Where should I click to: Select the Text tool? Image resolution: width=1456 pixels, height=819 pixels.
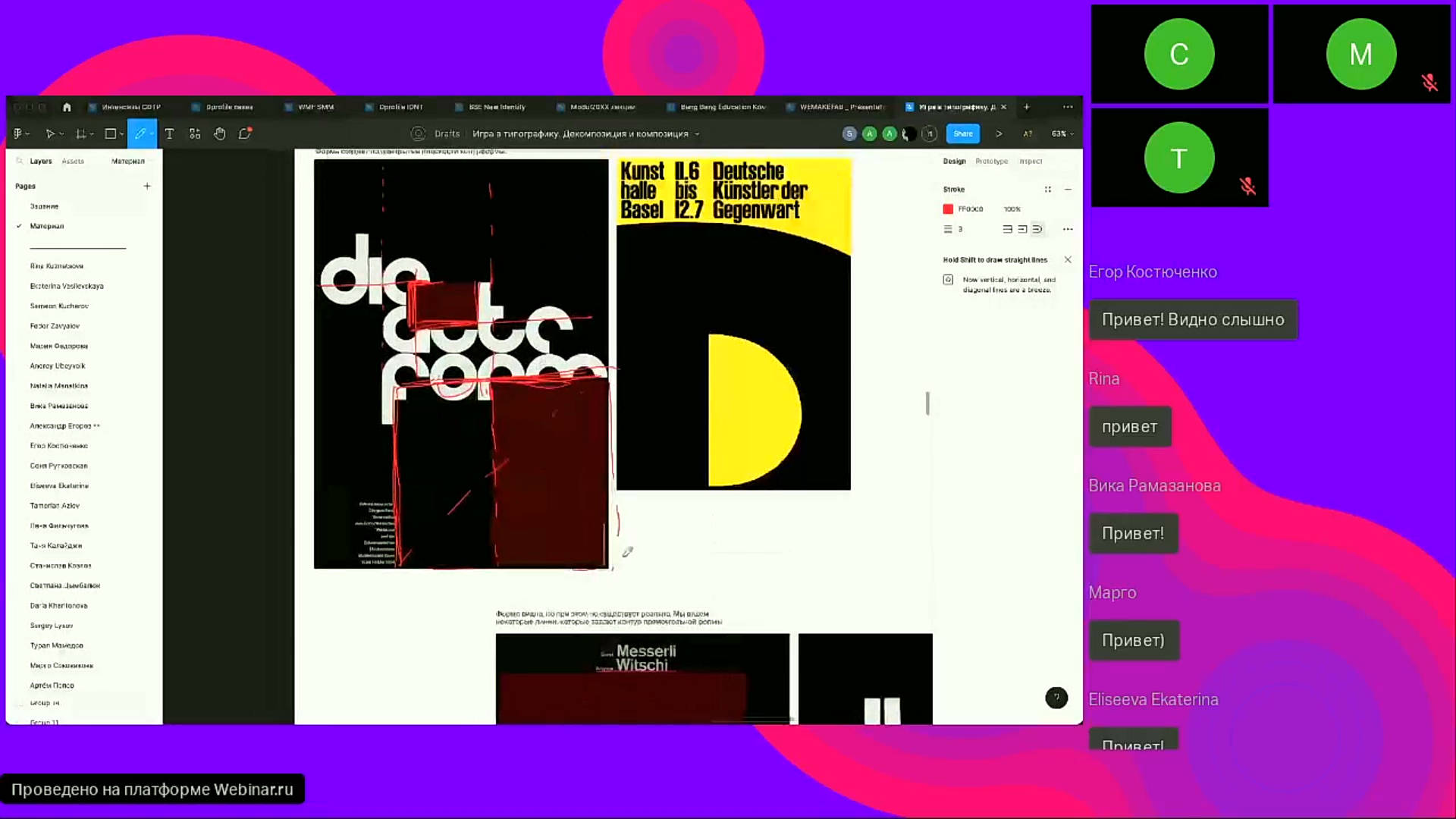pyautogui.click(x=169, y=133)
